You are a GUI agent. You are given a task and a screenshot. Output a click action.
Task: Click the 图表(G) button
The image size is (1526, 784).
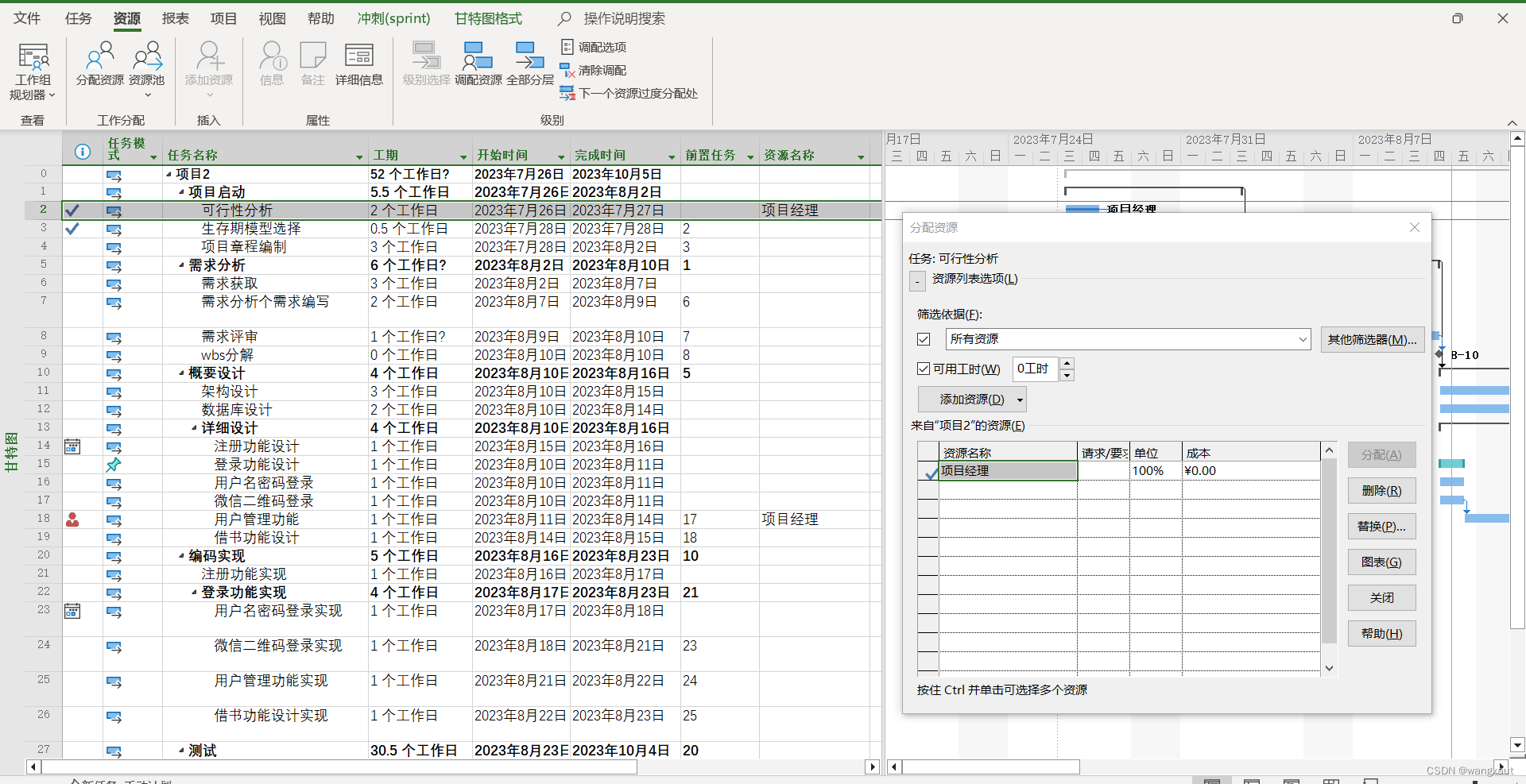[1381, 562]
